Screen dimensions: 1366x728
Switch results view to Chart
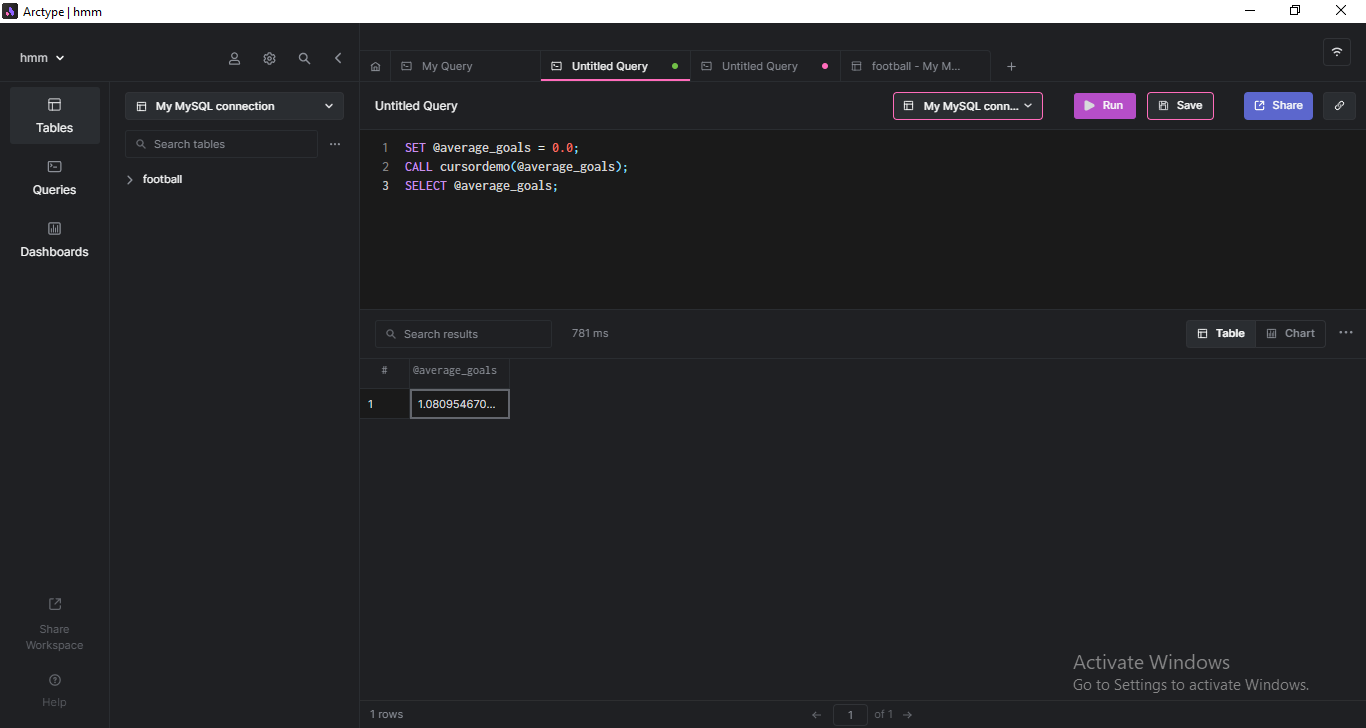click(1290, 333)
